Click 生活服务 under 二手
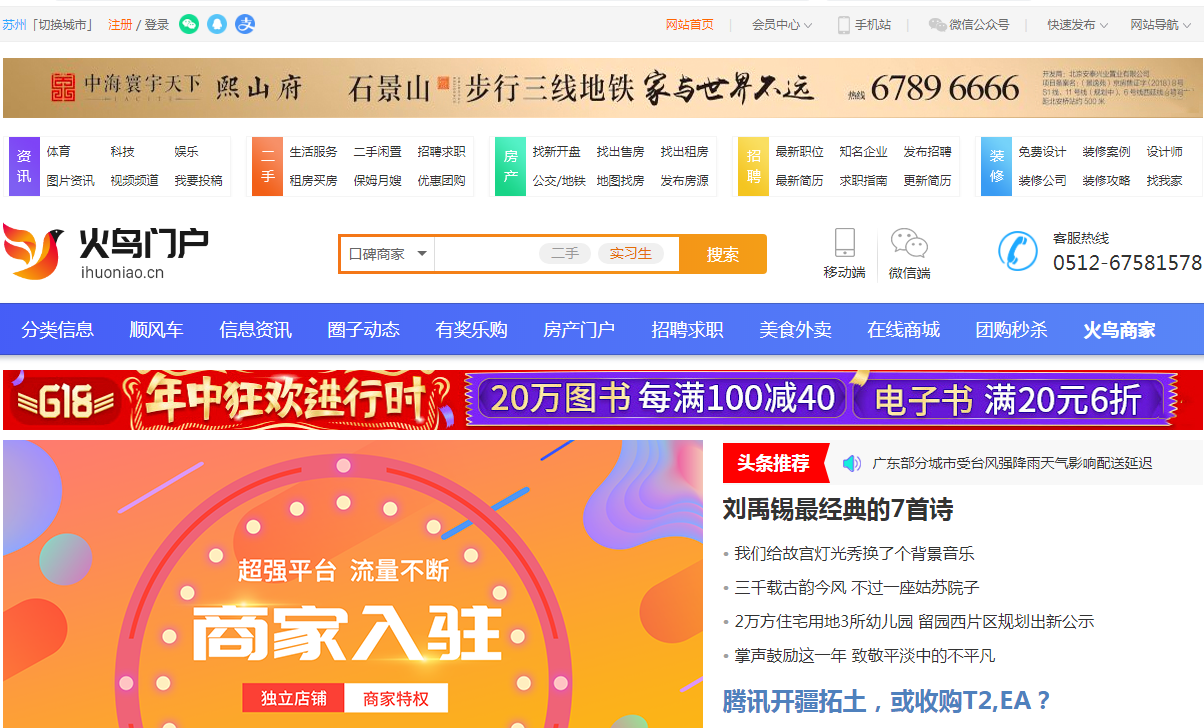The width and height of the screenshot is (1204, 728). tap(314, 152)
